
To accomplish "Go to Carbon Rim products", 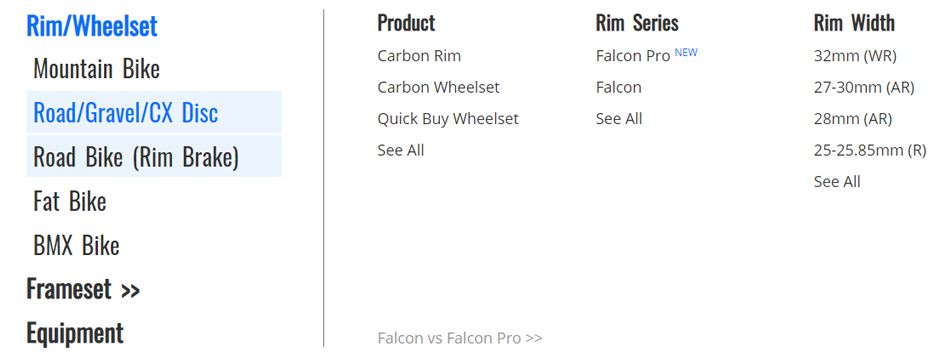I will point(419,56).
